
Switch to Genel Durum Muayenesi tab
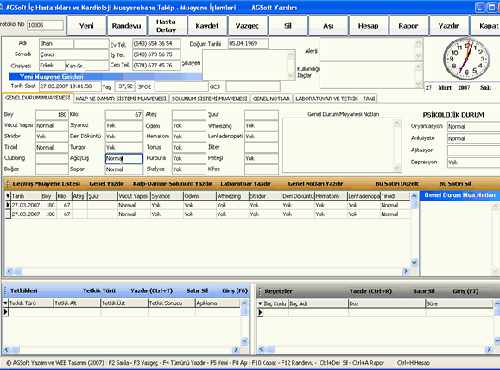click(x=38, y=98)
